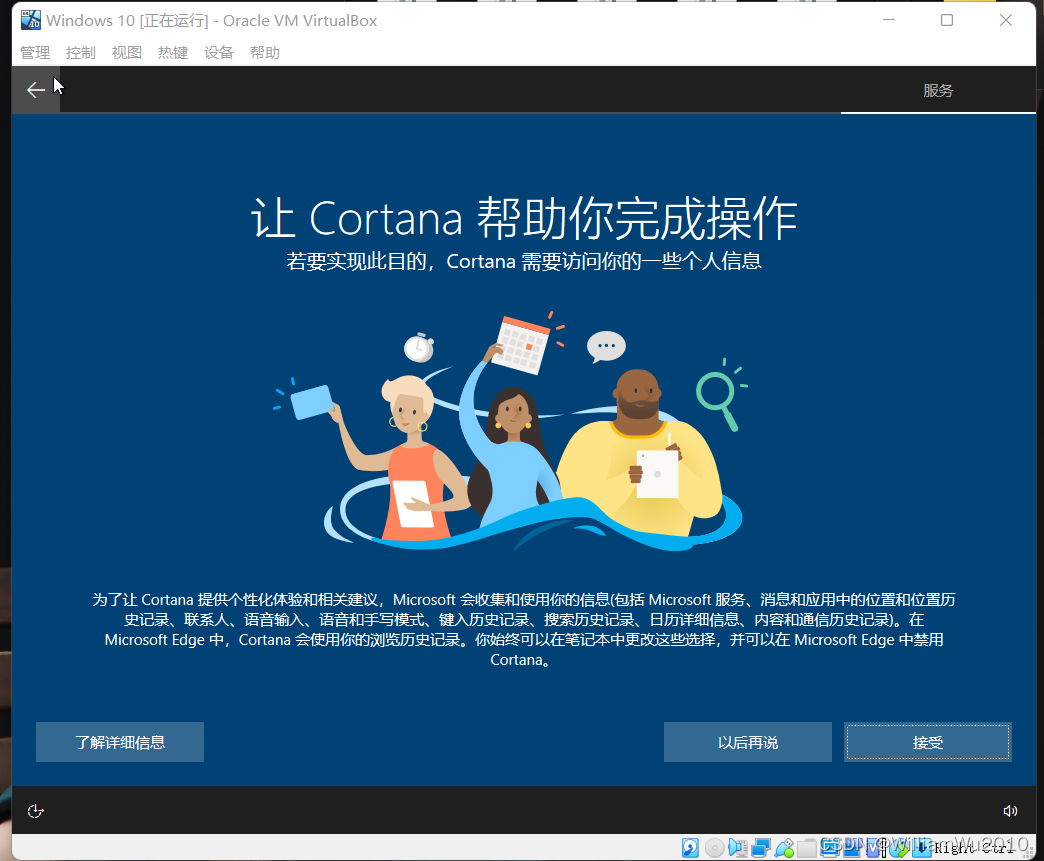Image resolution: width=1044 pixels, height=861 pixels.
Task: Close the VirtualBox window
Action: pos(1006,21)
